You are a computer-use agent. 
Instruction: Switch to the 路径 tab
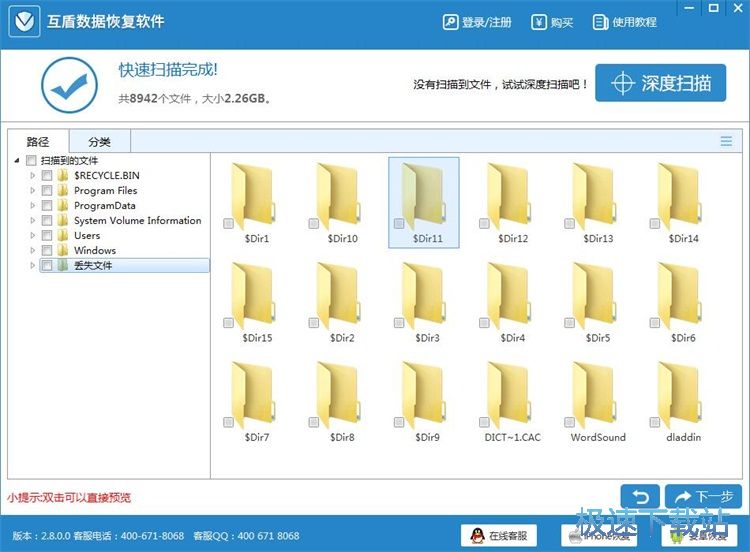38,142
